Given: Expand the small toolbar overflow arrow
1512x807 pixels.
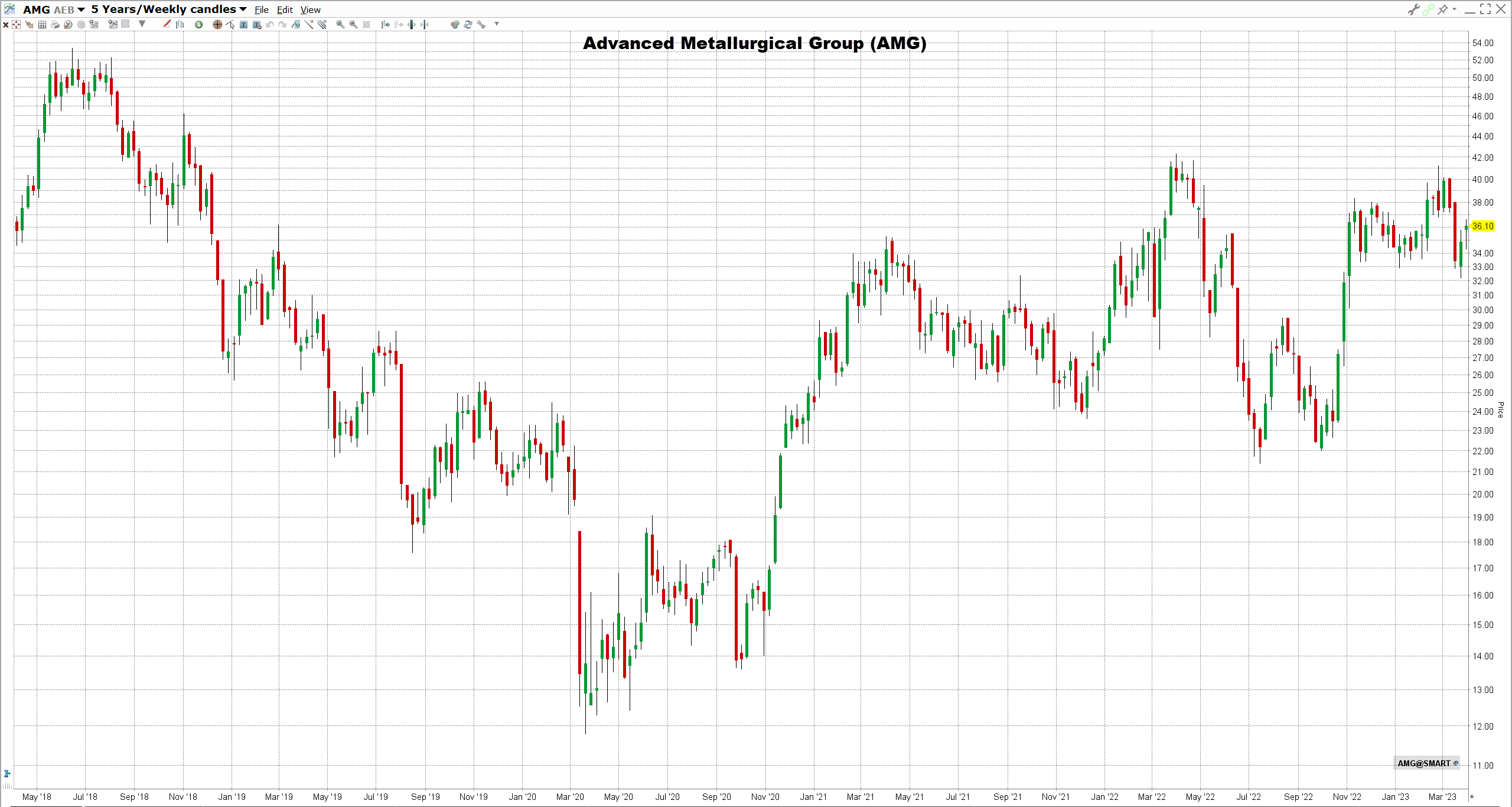Looking at the screenshot, I should click(497, 24).
